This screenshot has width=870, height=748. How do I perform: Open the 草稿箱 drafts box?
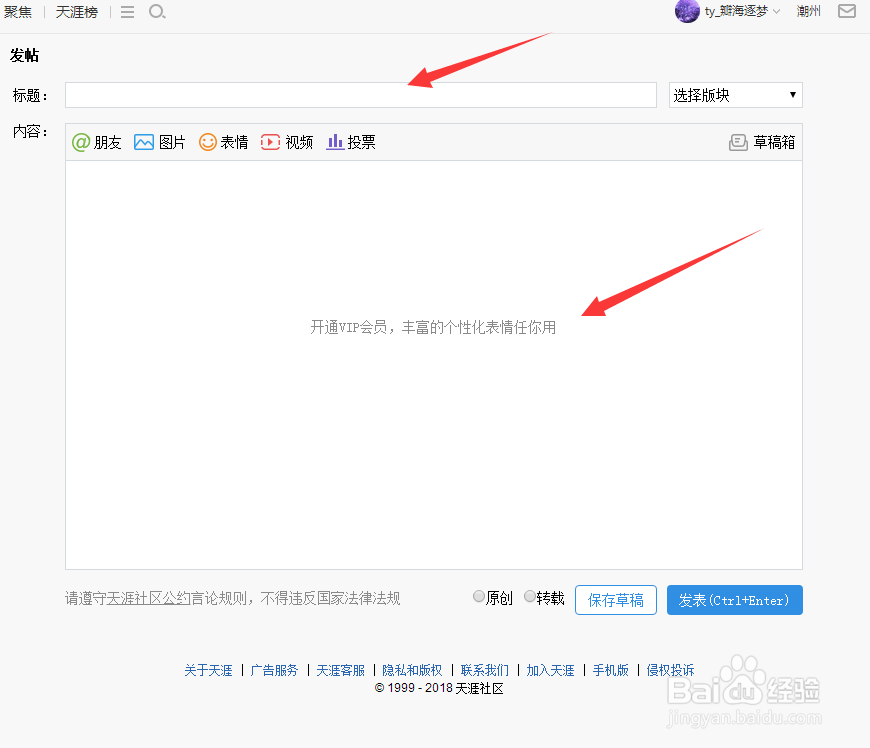click(762, 143)
